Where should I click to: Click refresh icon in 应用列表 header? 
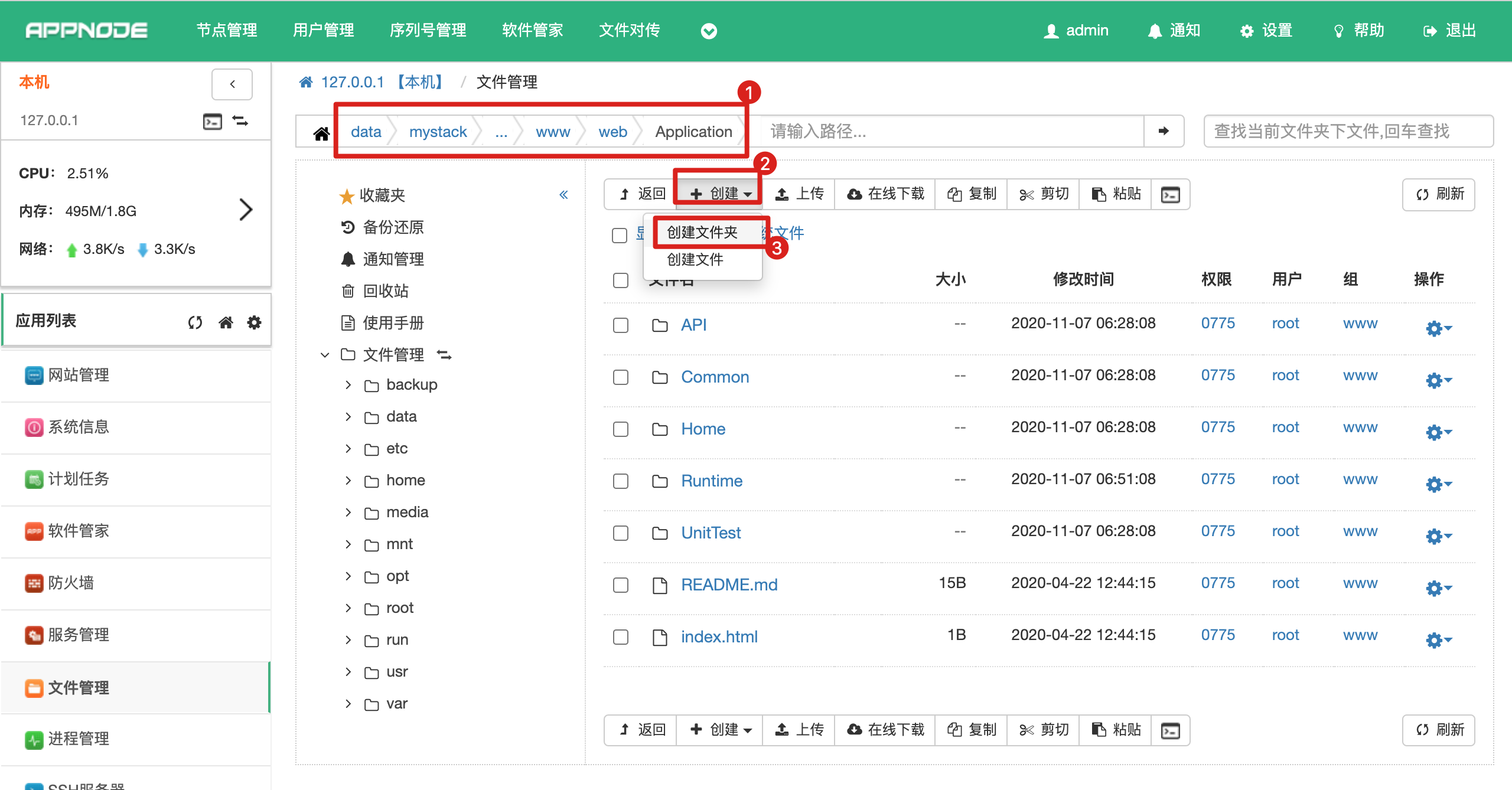pyautogui.click(x=195, y=322)
